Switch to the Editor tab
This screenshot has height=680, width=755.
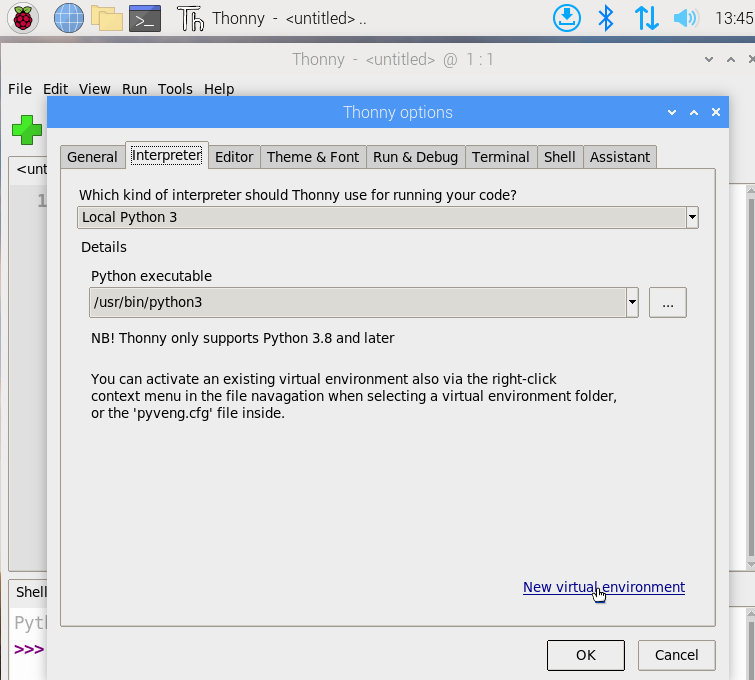tap(234, 157)
